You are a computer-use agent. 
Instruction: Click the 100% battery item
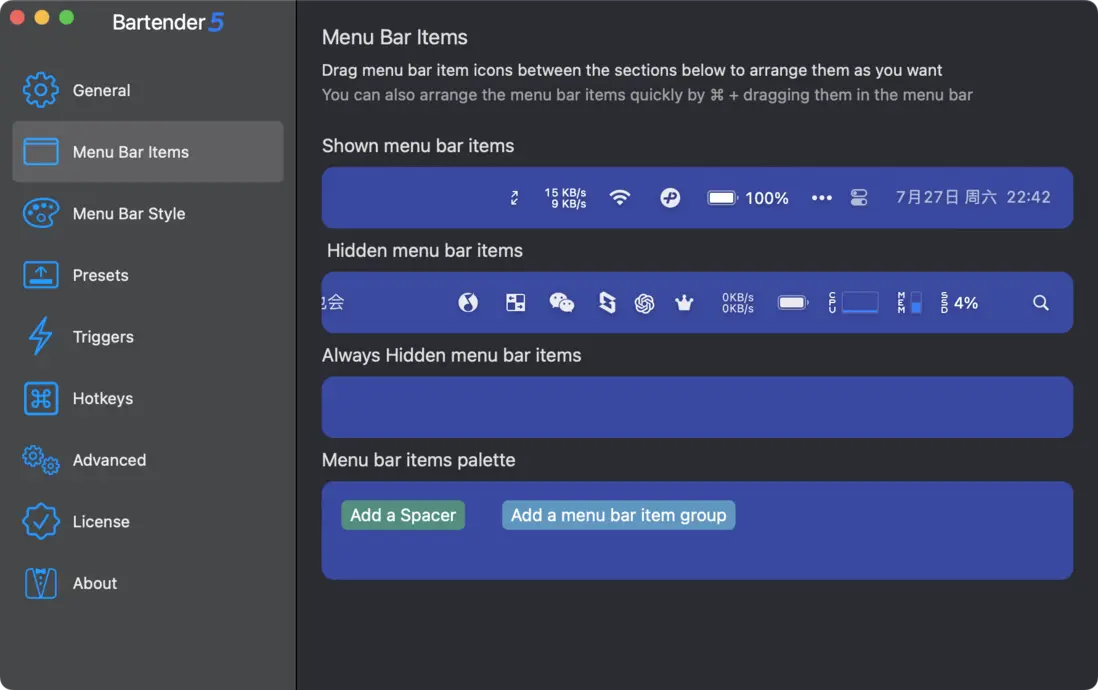(748, 198)
